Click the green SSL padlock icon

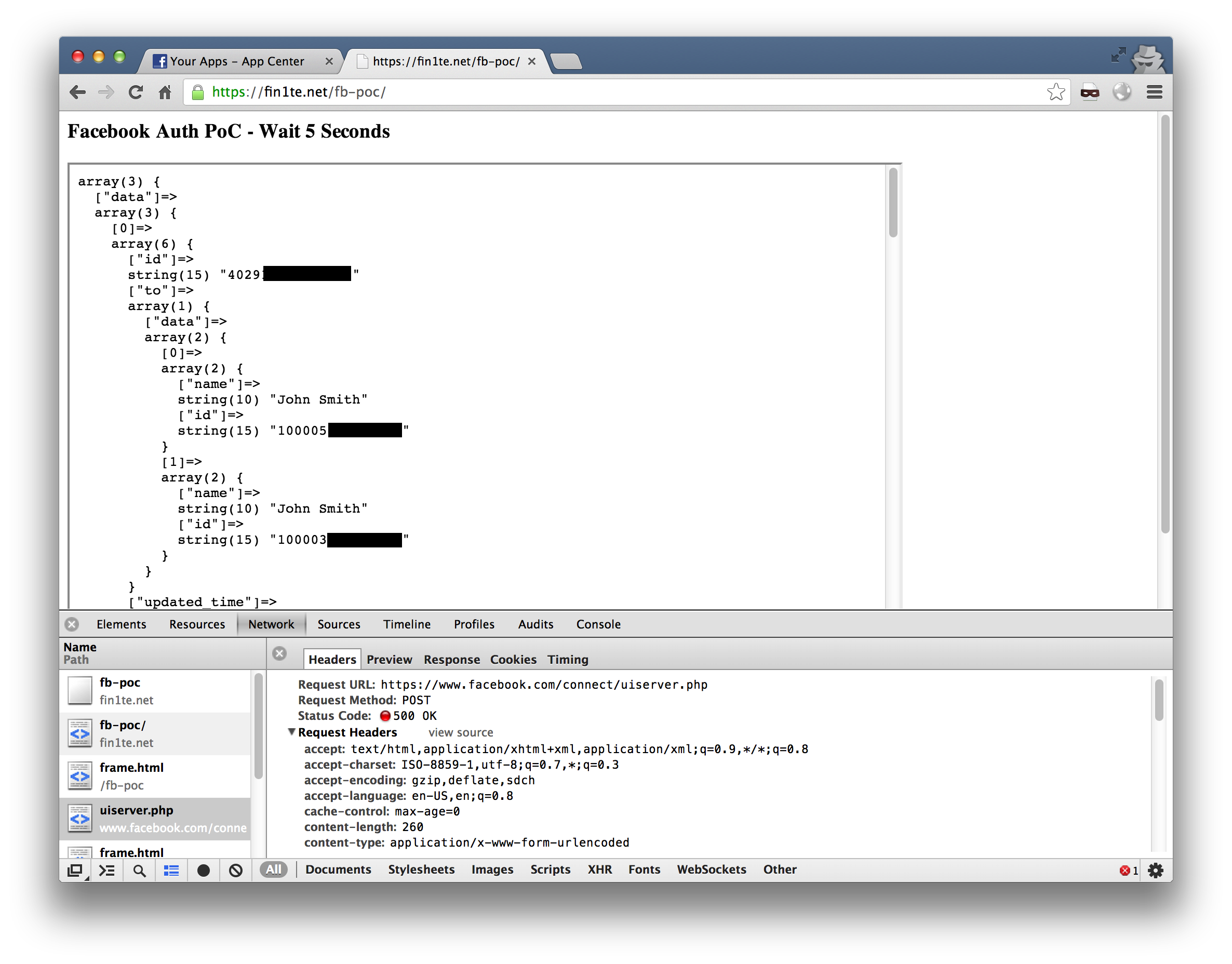point(197,92)
